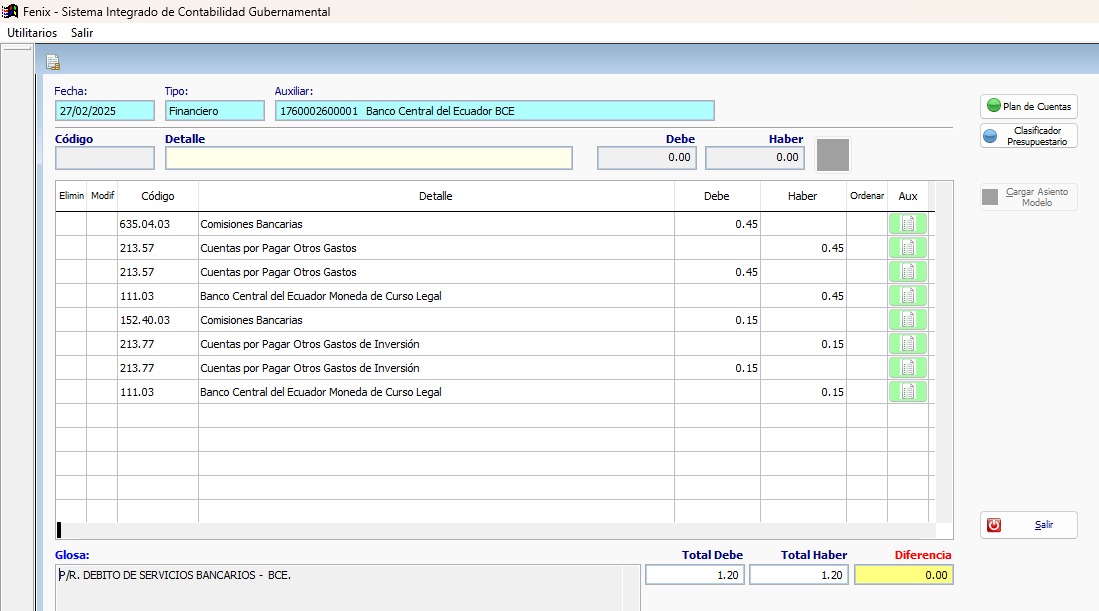This screenshot has height=611, width=1099.
Task: Click the Fecha field showing 27/02/2025
Action: tap(105, 111)
